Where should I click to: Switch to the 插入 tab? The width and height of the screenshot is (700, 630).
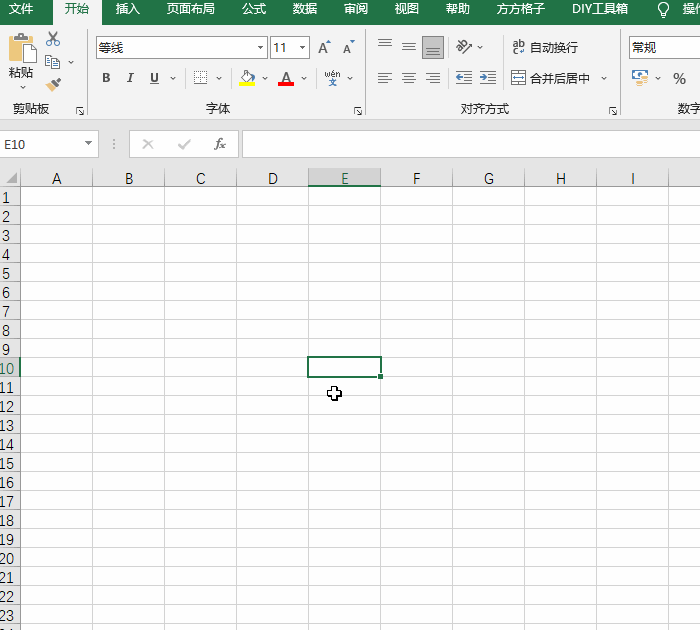(x=127, y=8)
